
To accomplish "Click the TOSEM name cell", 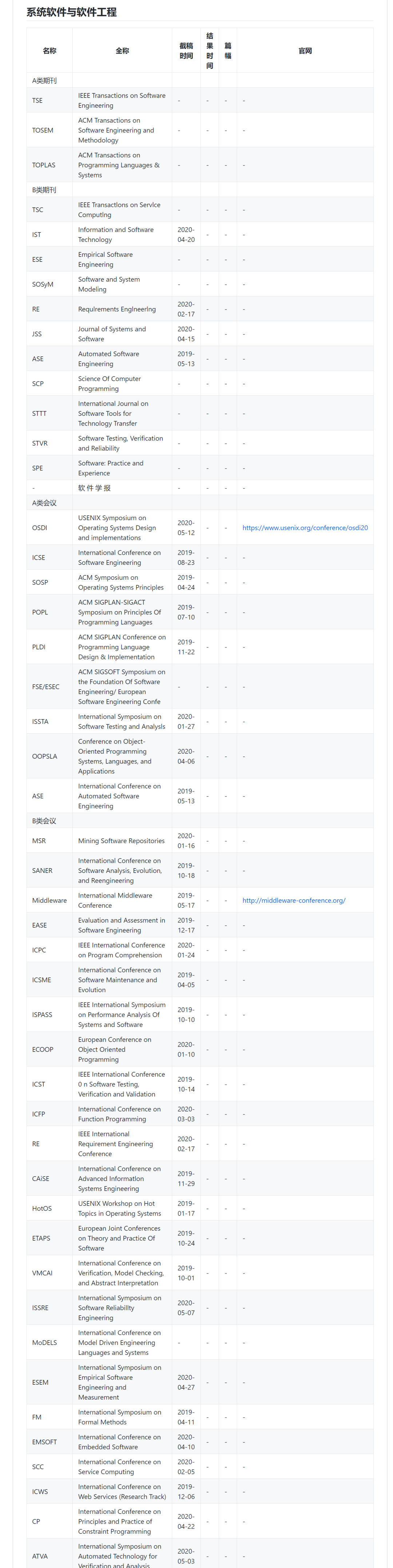I will tap(43, 130).
